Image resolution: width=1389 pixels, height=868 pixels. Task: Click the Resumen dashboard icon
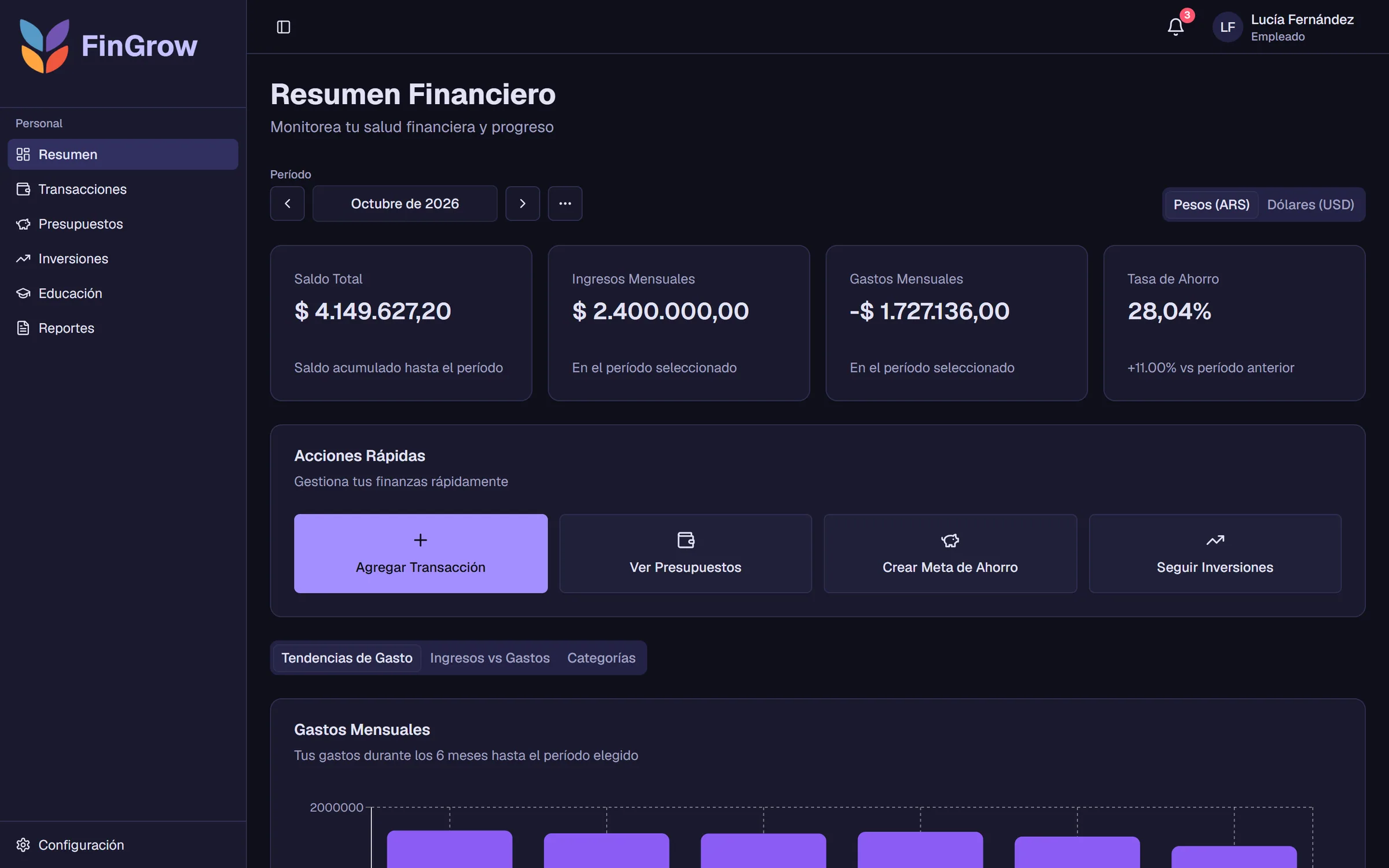point(23,155)
